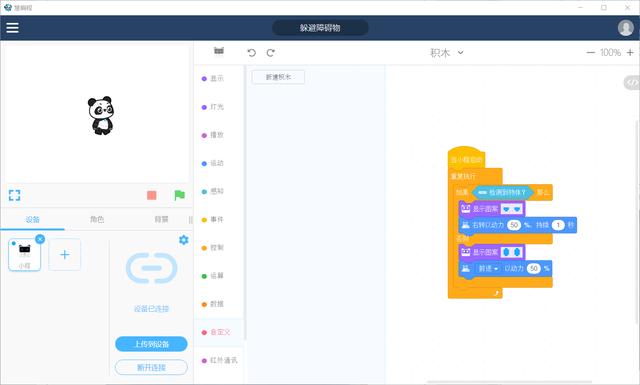Image resolution: width=640 pixels, height=385 pixels.
Task: Open the 积木 mode dropdown
Action: click(x=447, y=53)
